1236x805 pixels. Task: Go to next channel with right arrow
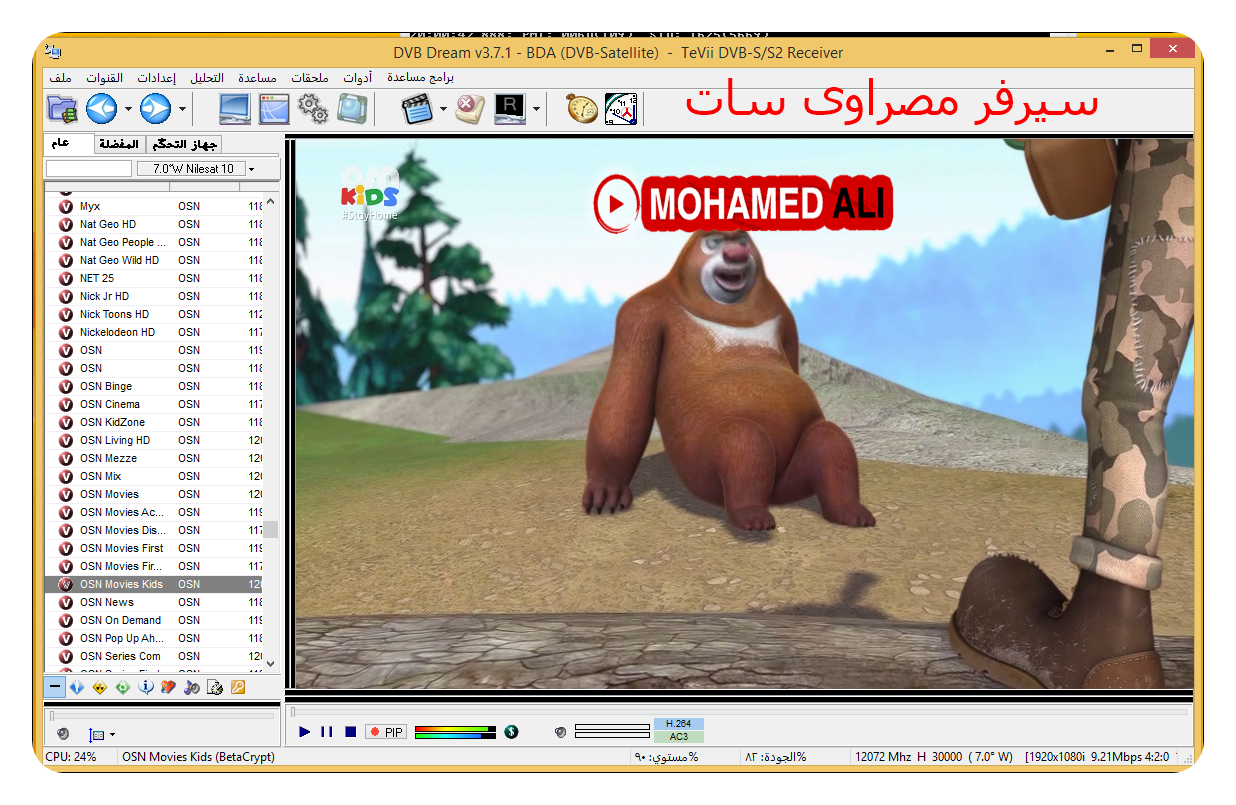156,108
